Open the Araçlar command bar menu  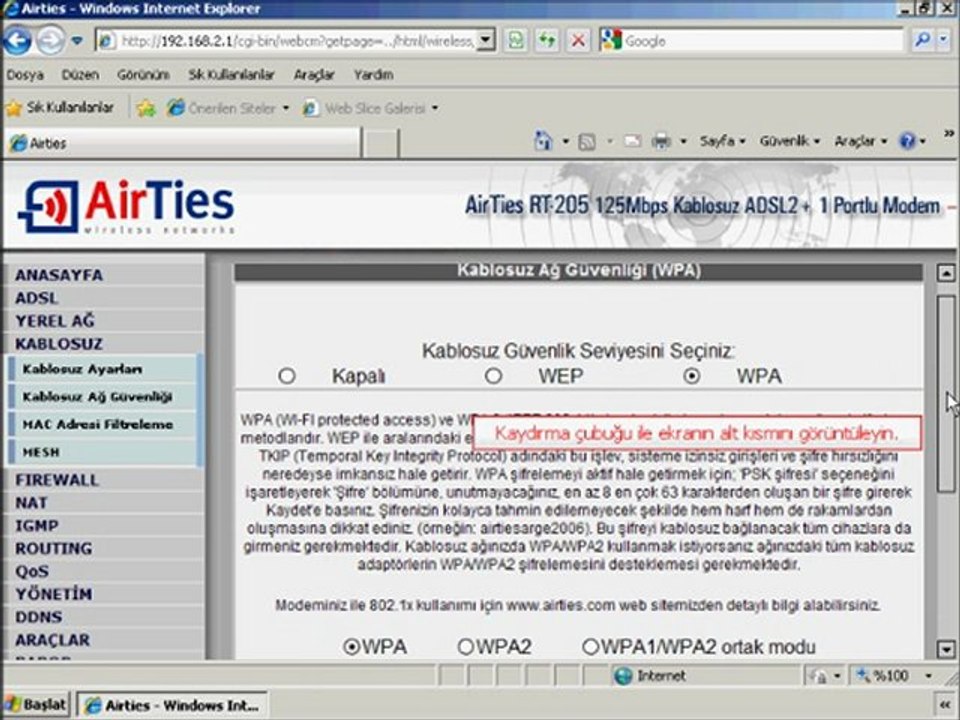click(x=861, y=141)
